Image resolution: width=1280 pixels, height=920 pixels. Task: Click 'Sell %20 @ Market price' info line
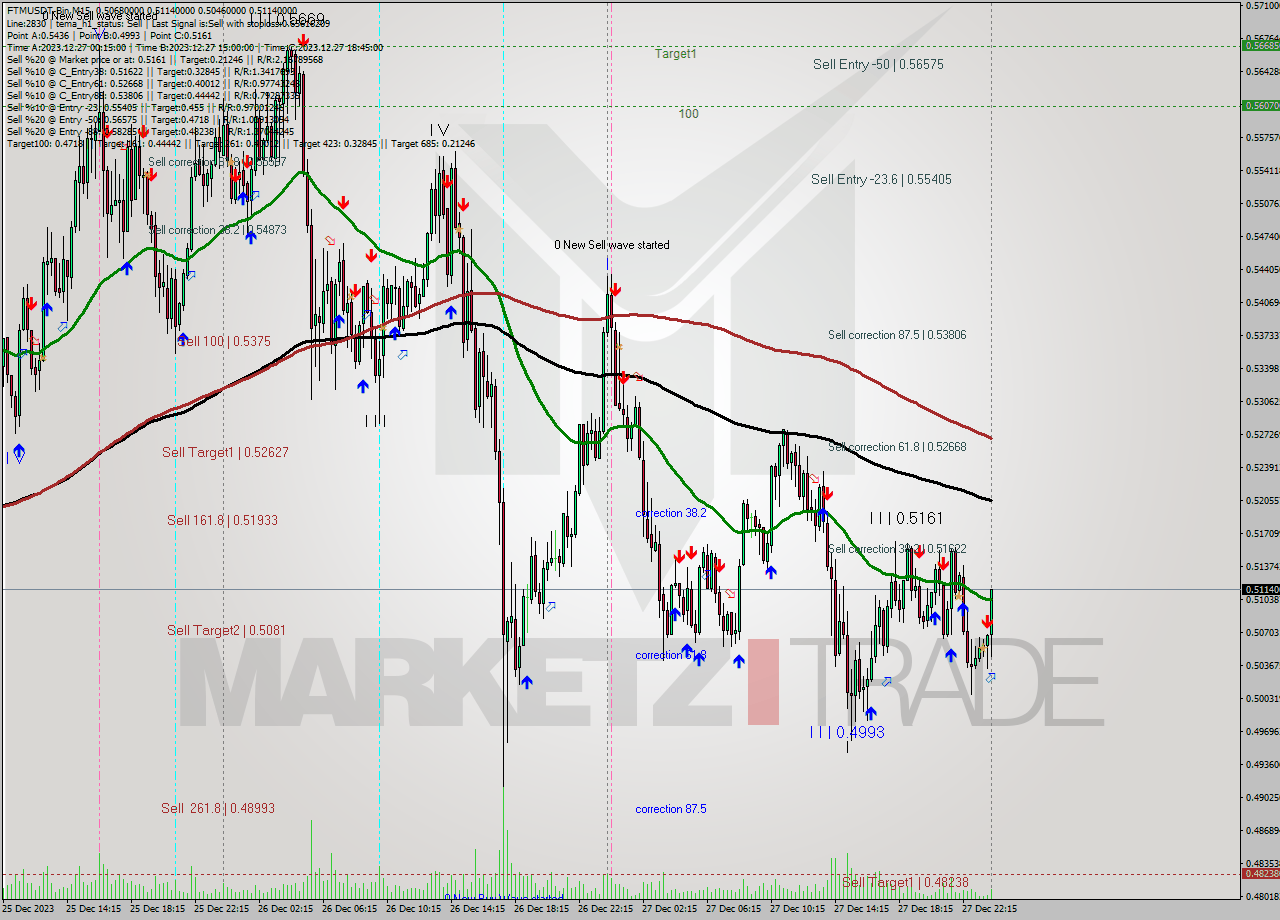click(163, 59)
